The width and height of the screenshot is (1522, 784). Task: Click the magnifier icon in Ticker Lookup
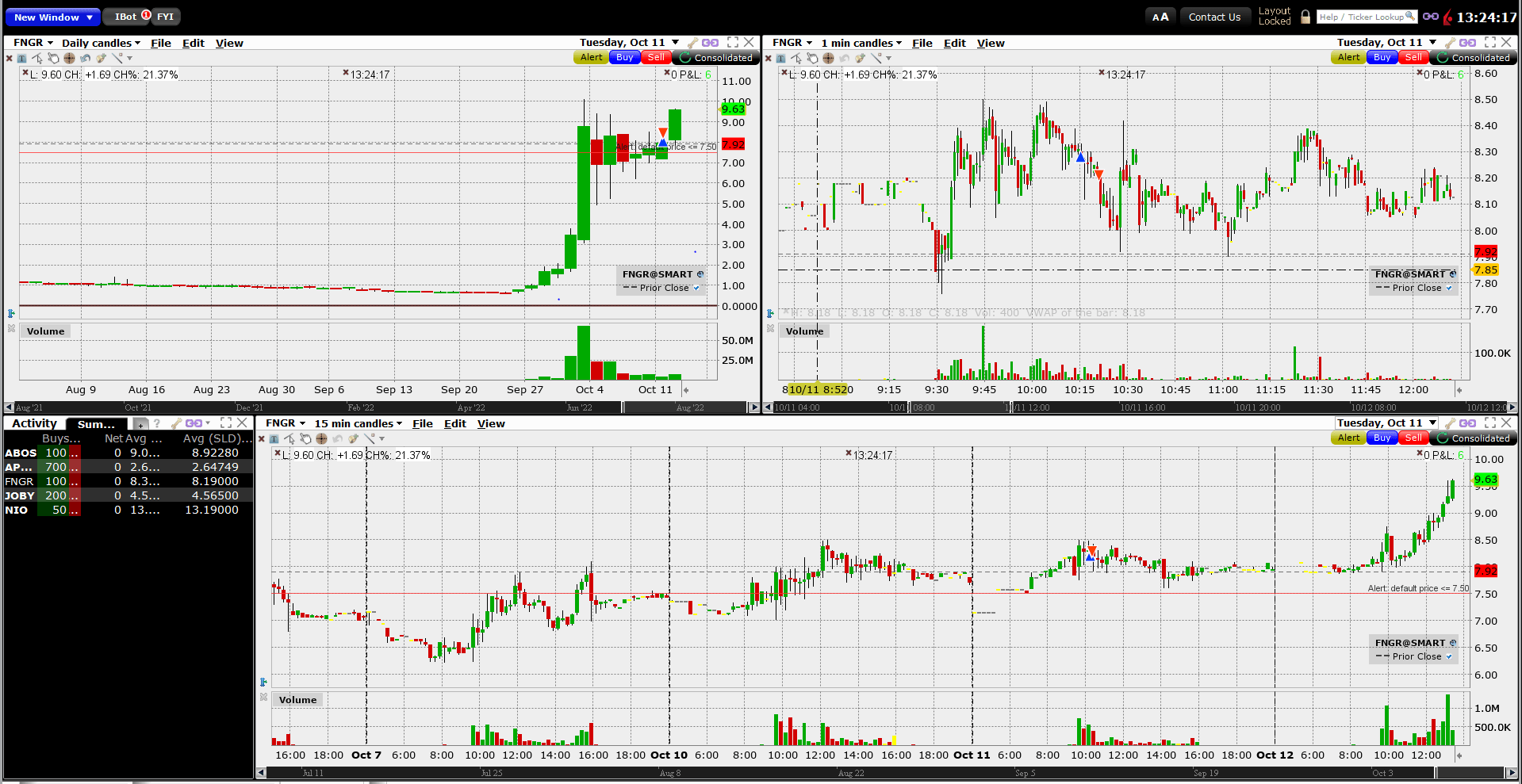pyautogui.click(x=1410, y=16)
